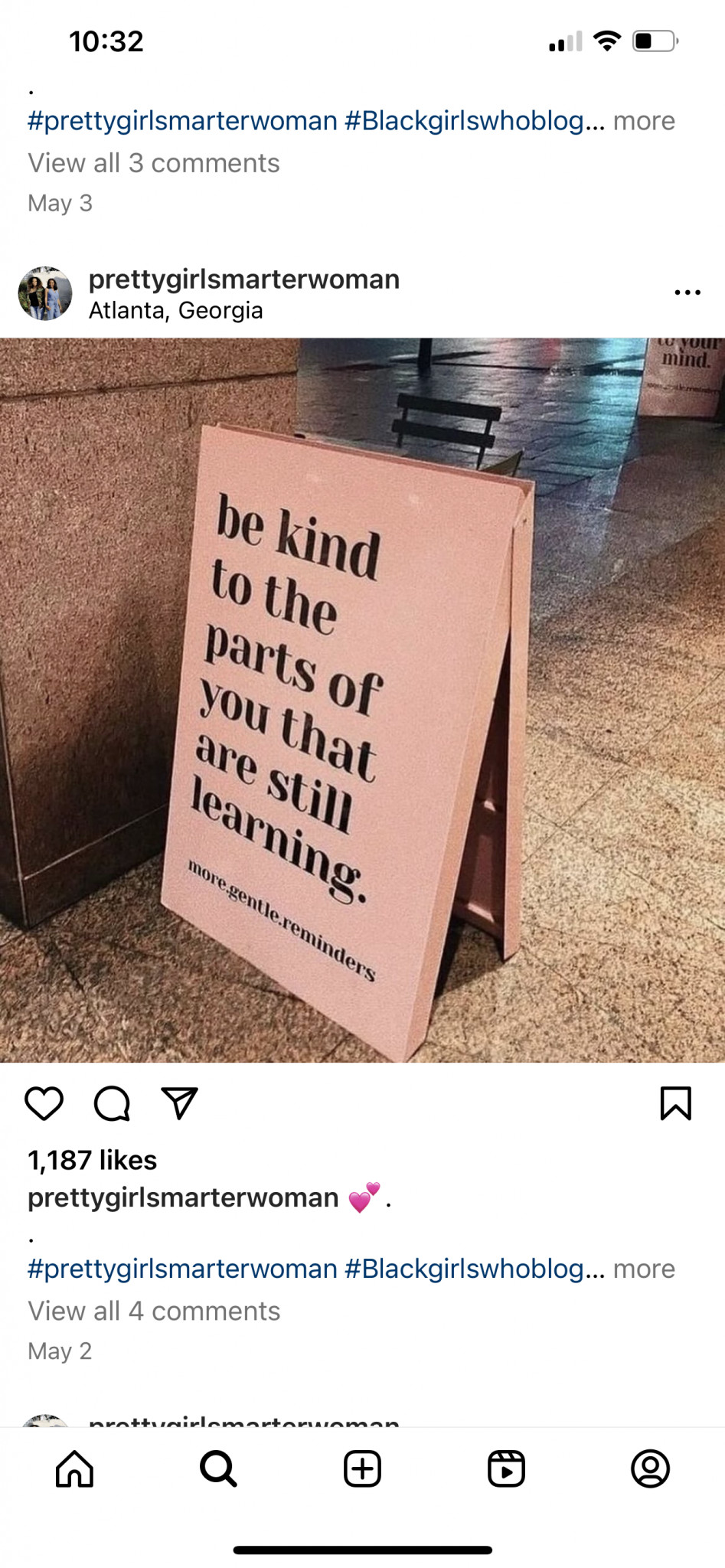
Task: Go to Home feed tab
Action: [74, 1468]
